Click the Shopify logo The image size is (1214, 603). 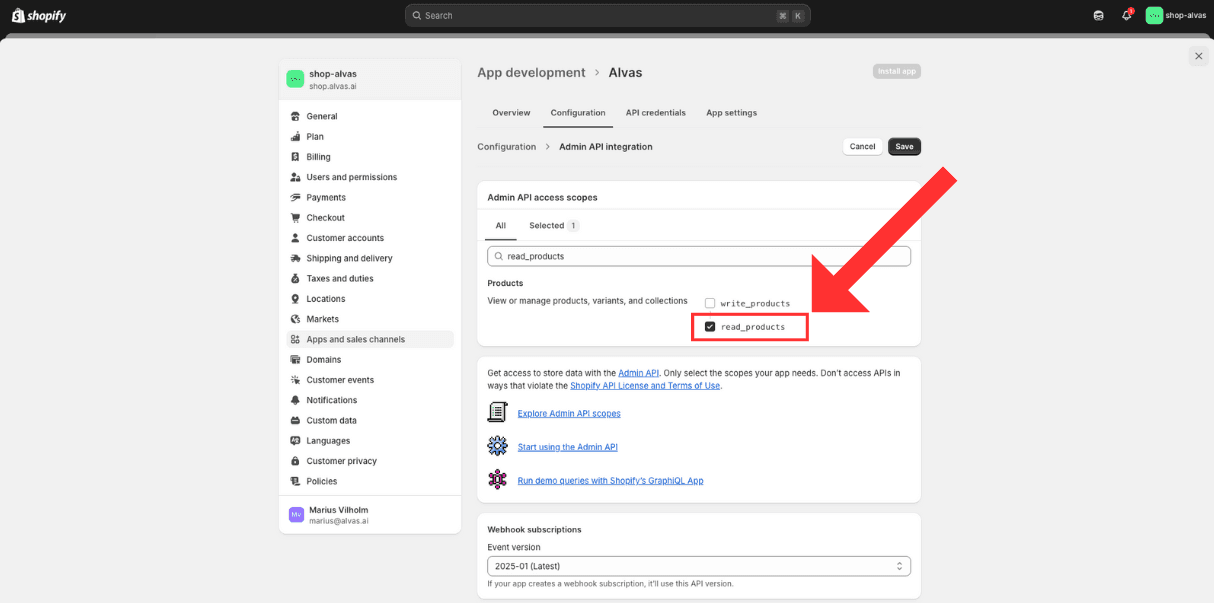tap(39, 15)
